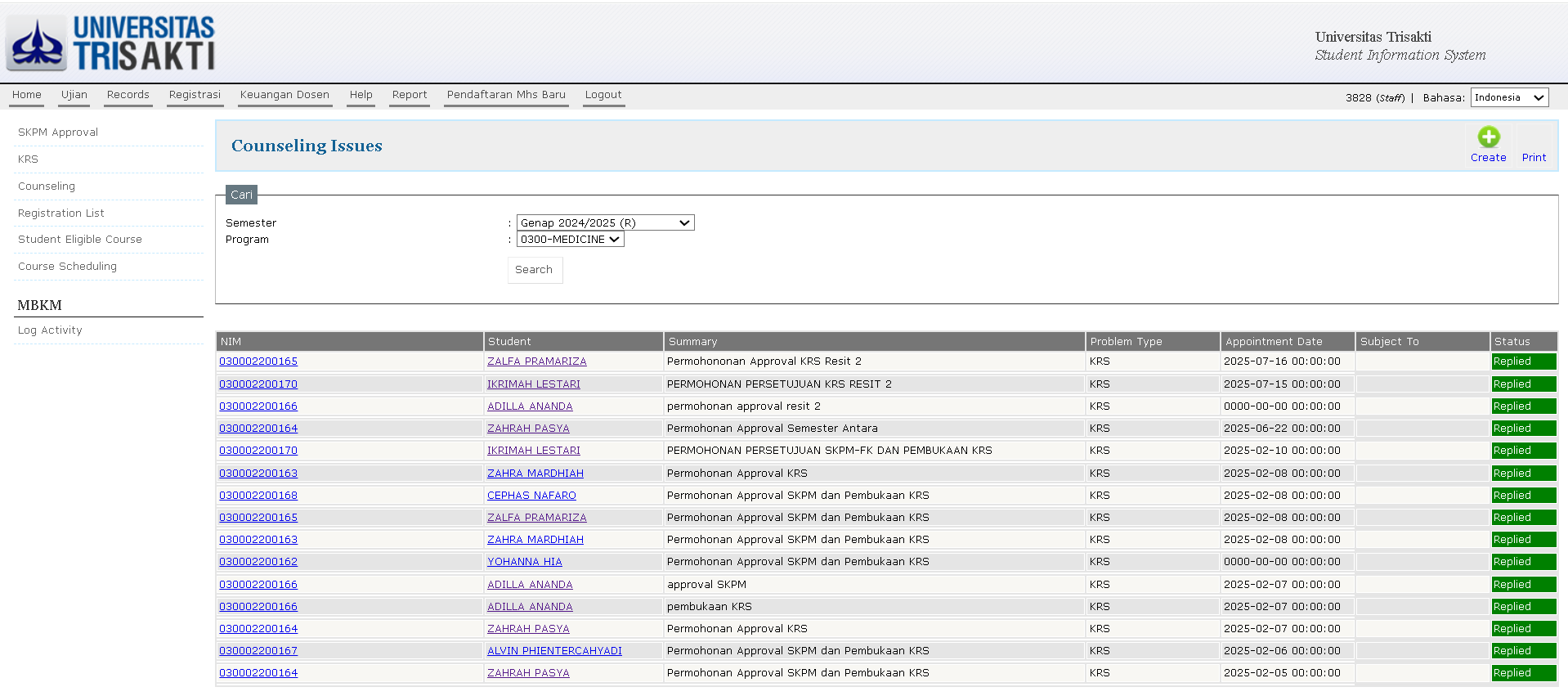Open Keuangan Dosen menu
The image size is (1568, 696).
coord(284,95)
